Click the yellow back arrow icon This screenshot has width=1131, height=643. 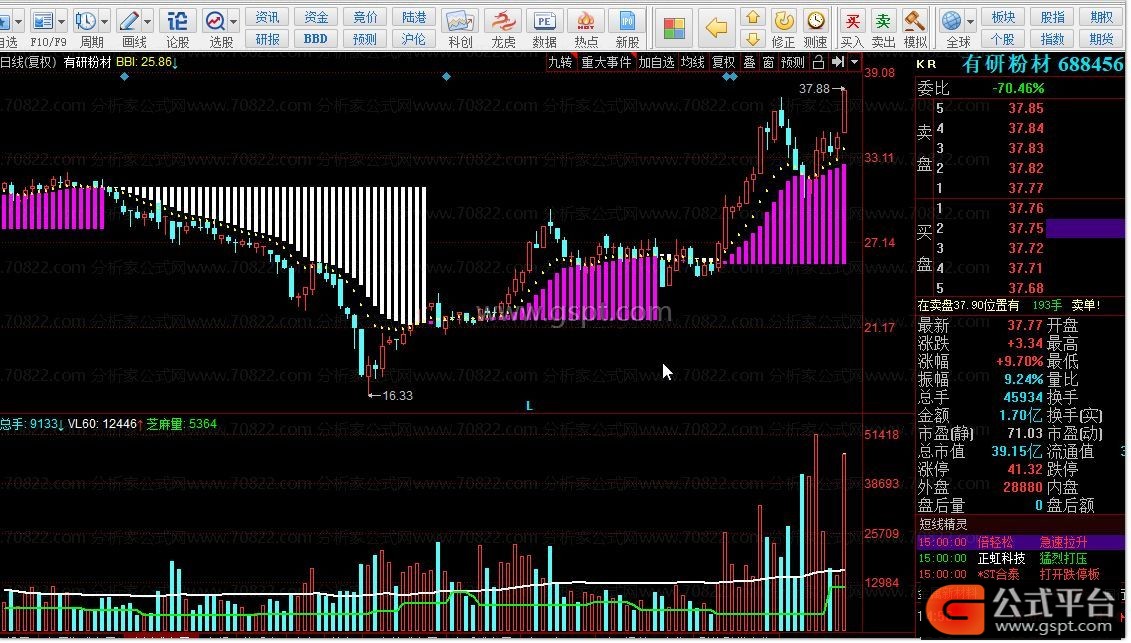point(716,28)
